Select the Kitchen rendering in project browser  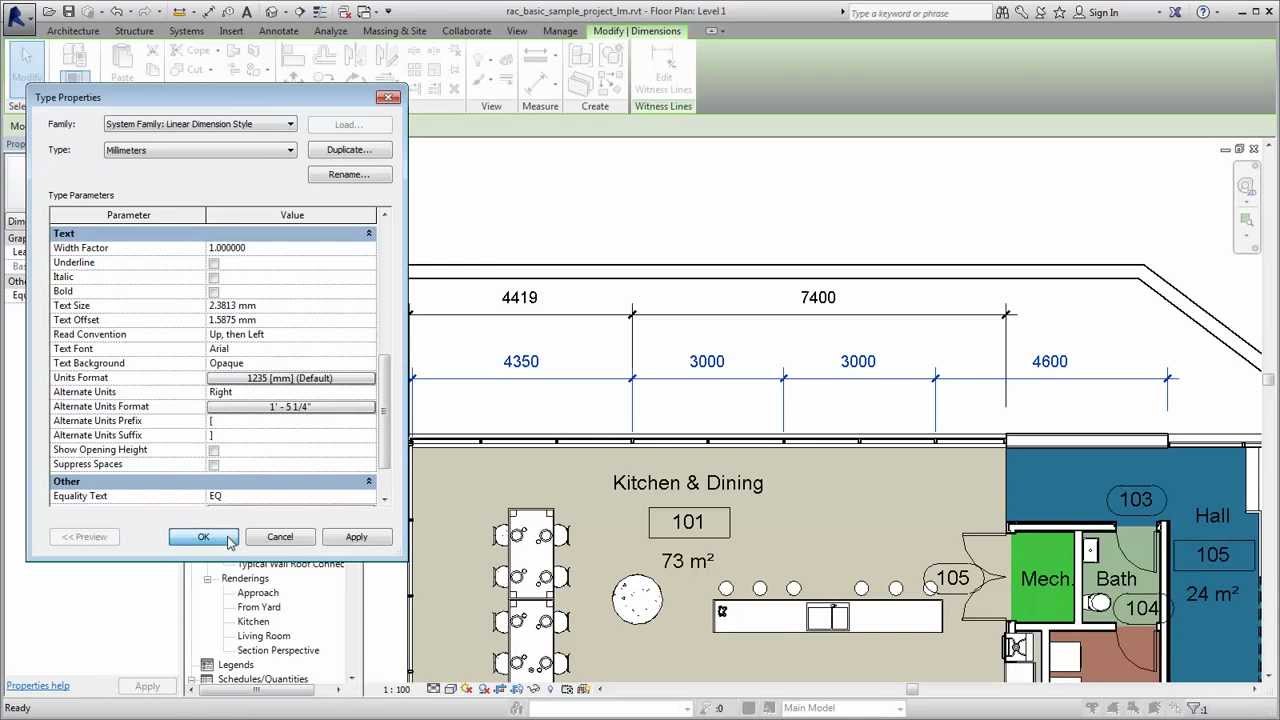(253, 622)
